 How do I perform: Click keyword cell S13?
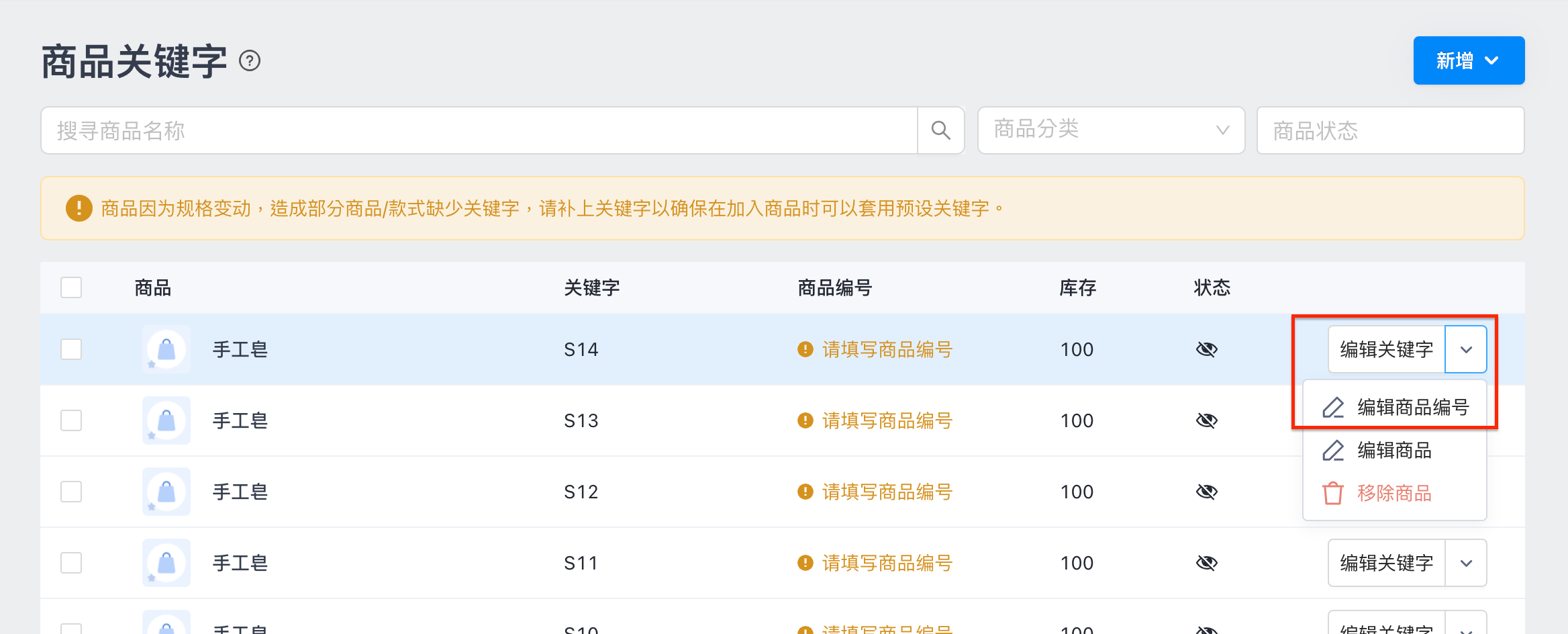click(x=581, y=420)
